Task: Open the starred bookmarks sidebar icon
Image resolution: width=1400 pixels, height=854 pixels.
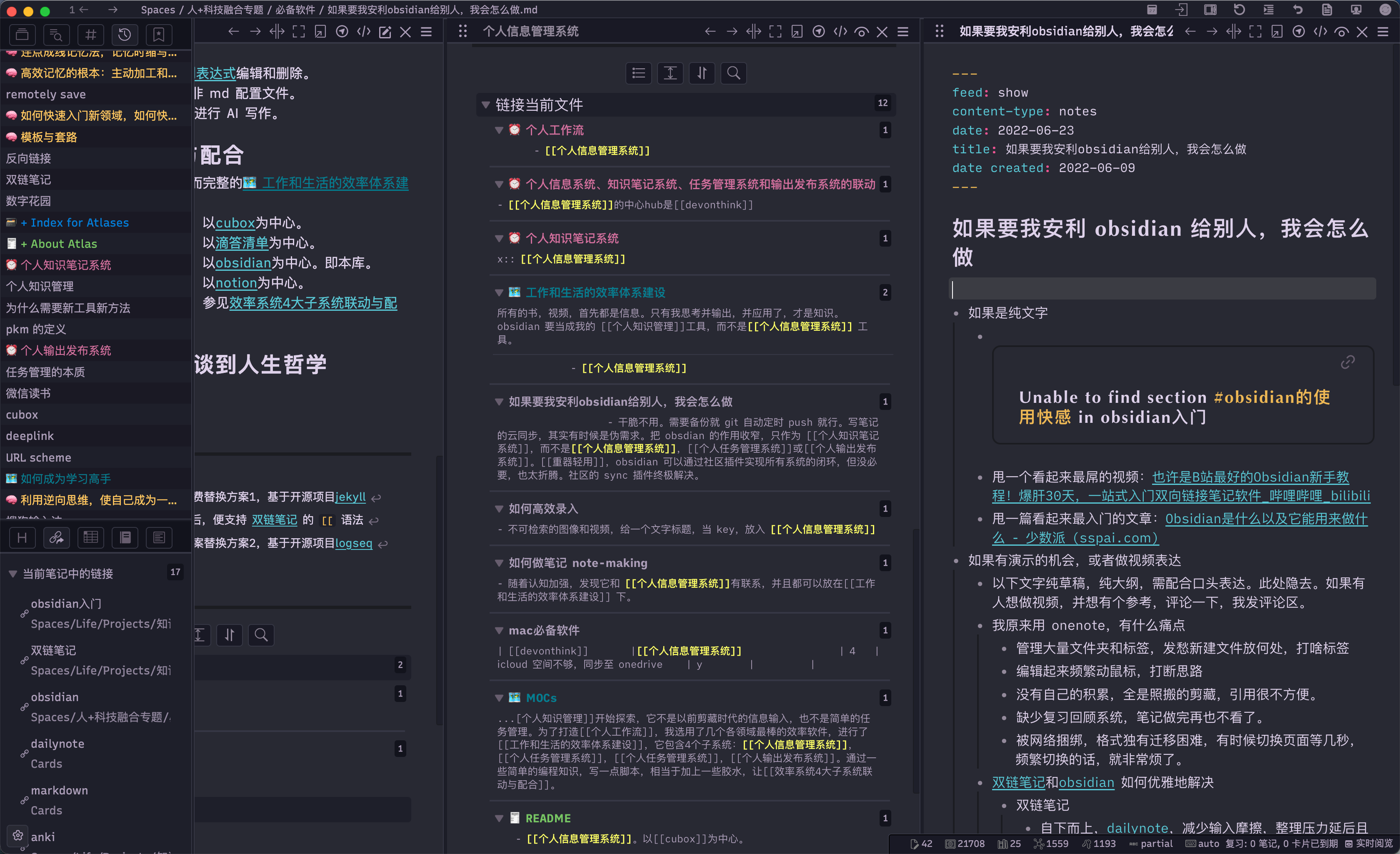Action: click(158, 35)
